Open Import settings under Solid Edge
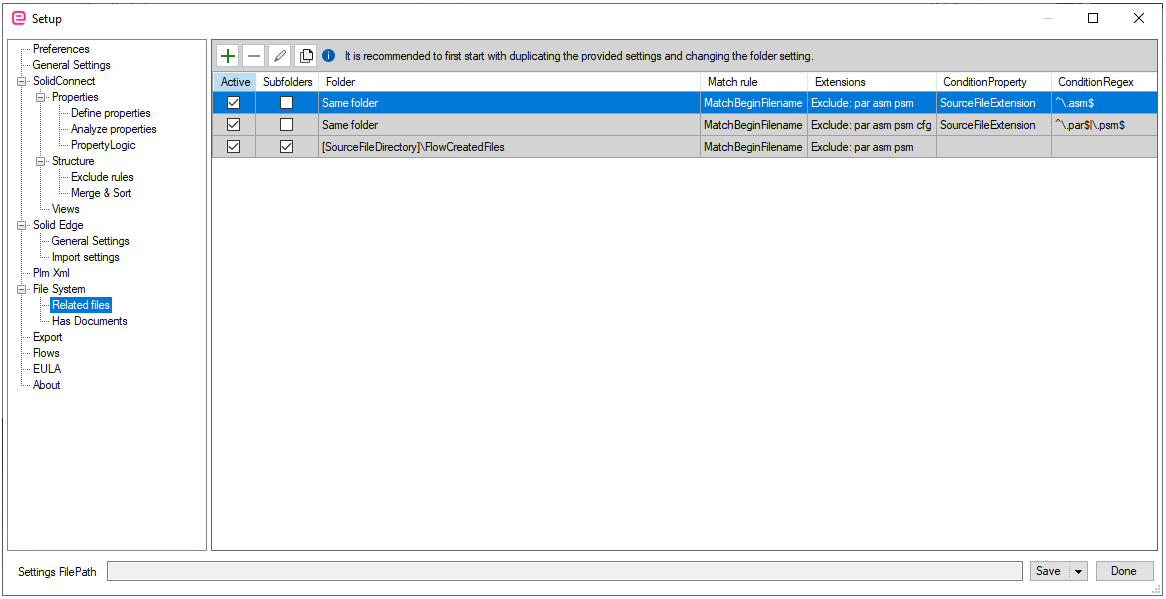 [x=86, y=257]
